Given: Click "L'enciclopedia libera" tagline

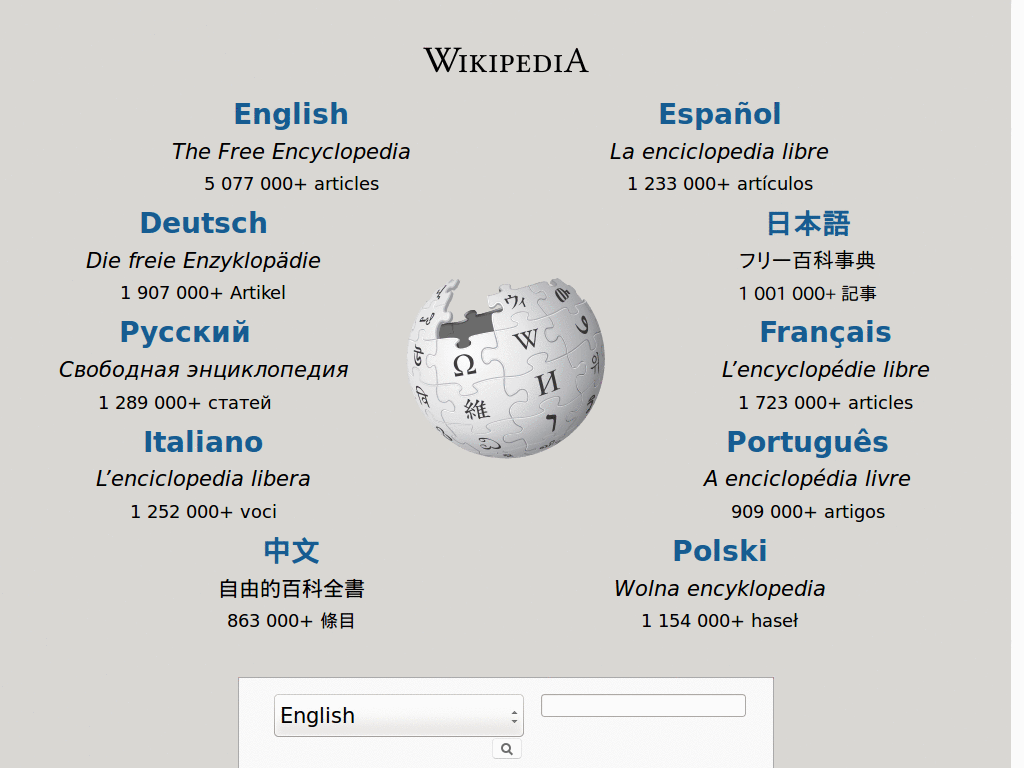Looking at the screenshot, I should [x=204, y=479].
